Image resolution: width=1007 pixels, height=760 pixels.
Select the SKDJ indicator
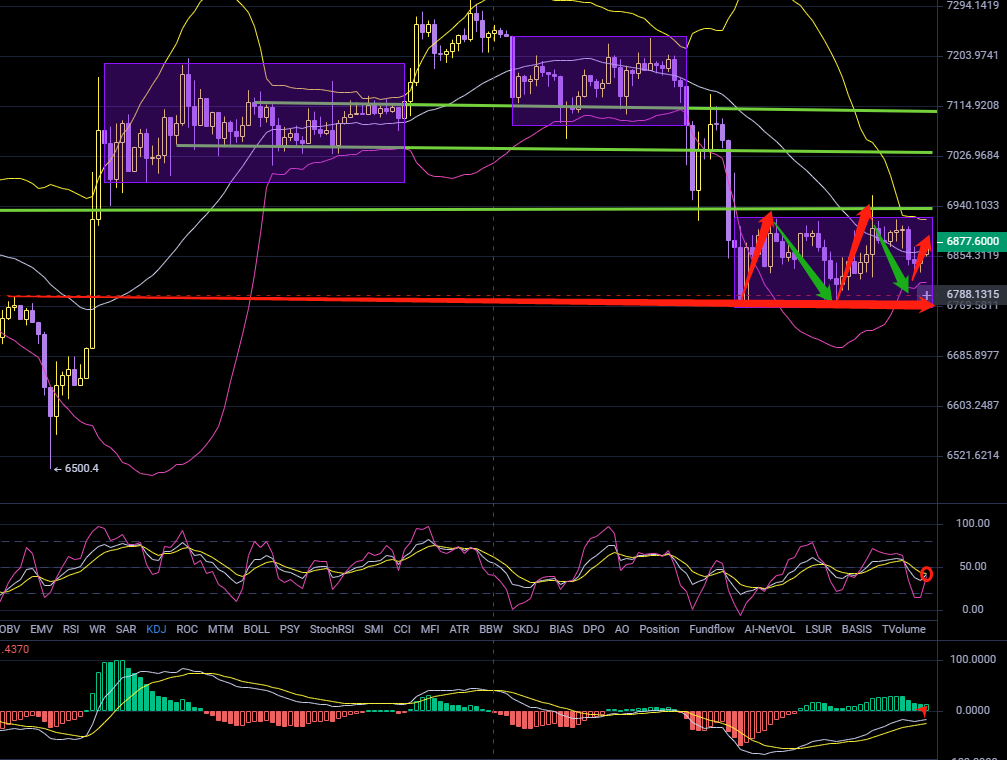coord(525,629)
